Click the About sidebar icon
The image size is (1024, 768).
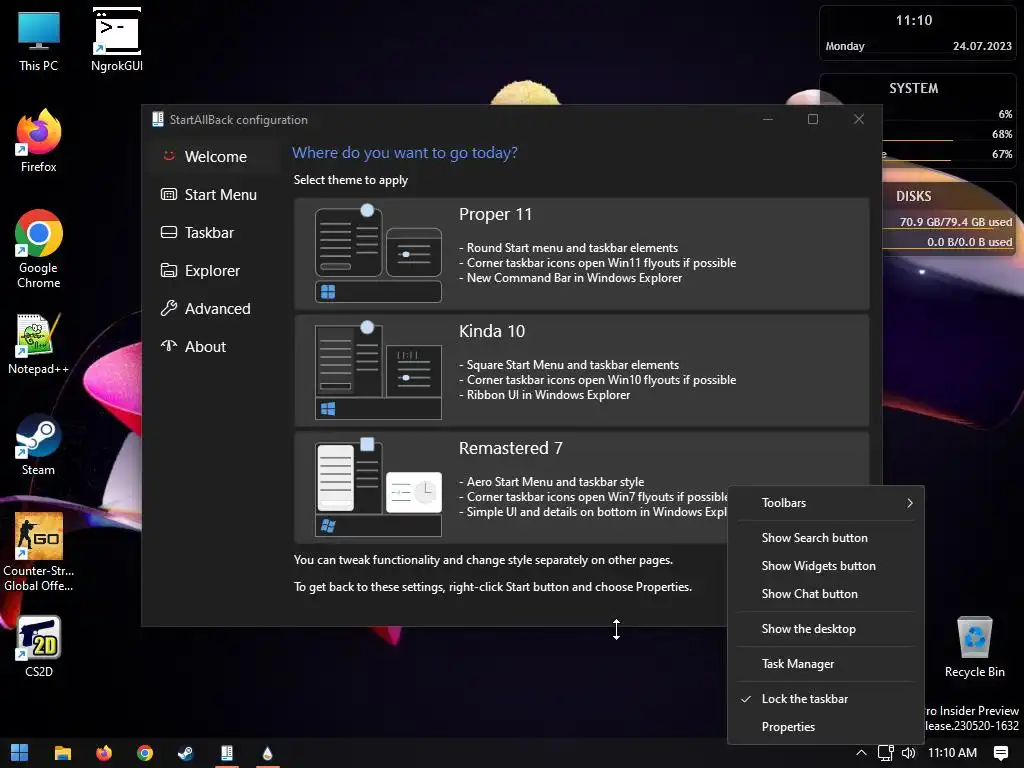coord(168,346)
